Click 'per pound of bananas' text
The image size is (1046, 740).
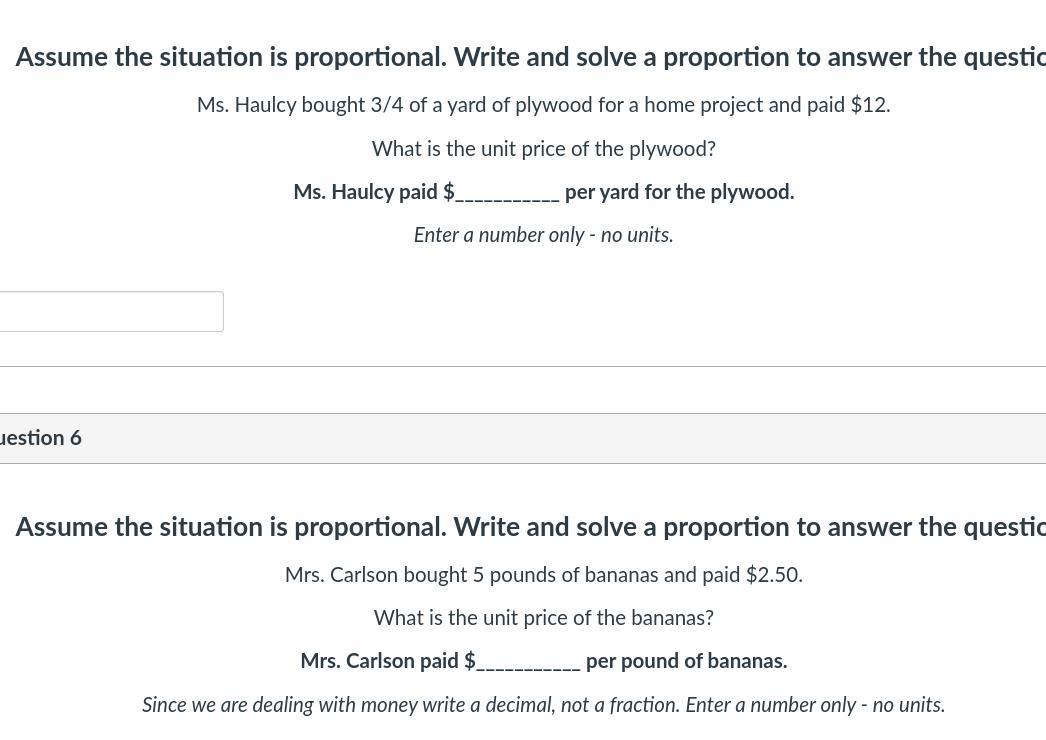click(x=686, y=661)
